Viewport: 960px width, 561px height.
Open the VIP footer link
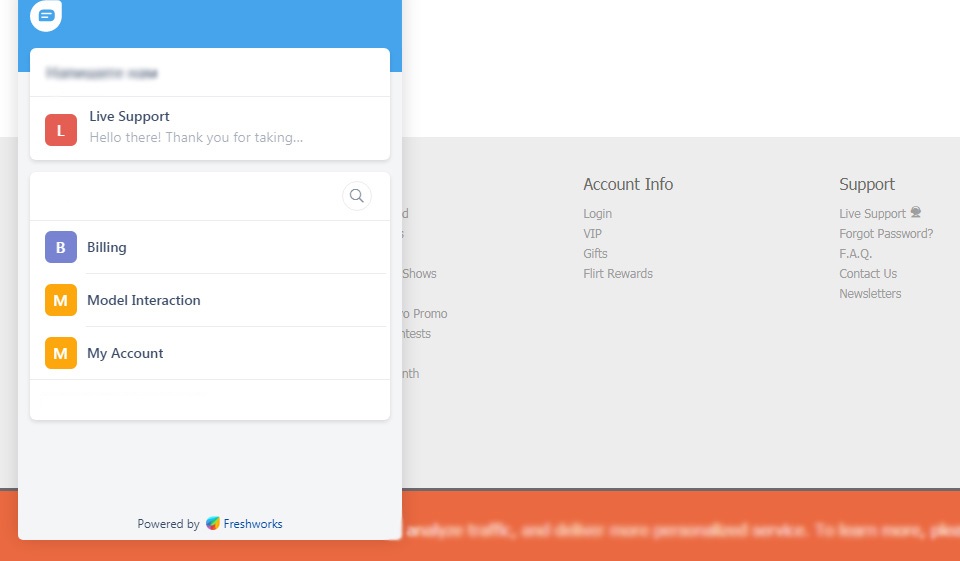point(593,234)
